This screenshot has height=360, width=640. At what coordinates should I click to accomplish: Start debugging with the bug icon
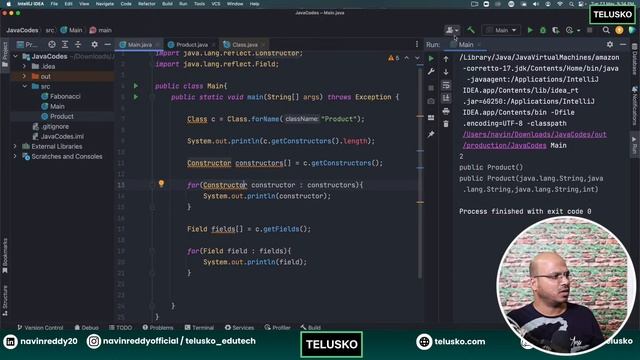pos(542,30)
